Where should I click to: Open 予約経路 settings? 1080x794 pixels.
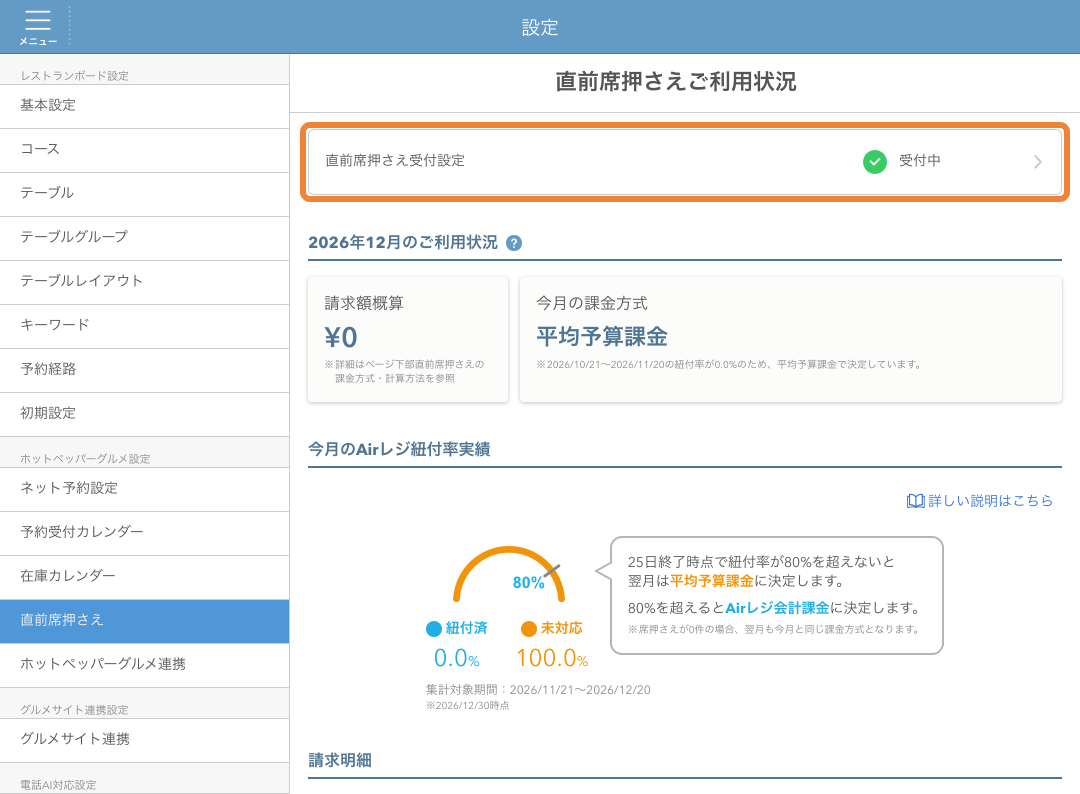coord(145,370)
